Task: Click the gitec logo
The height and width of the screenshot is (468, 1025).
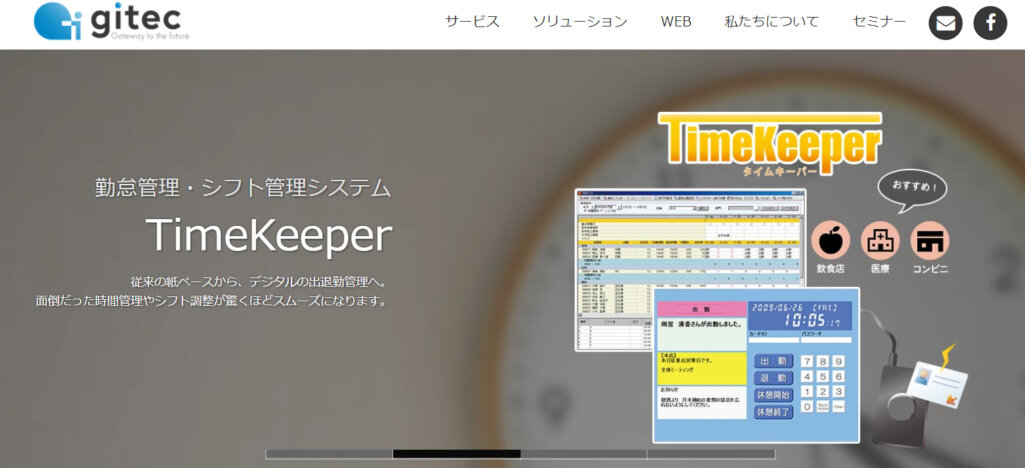Action: coord(111,22)
